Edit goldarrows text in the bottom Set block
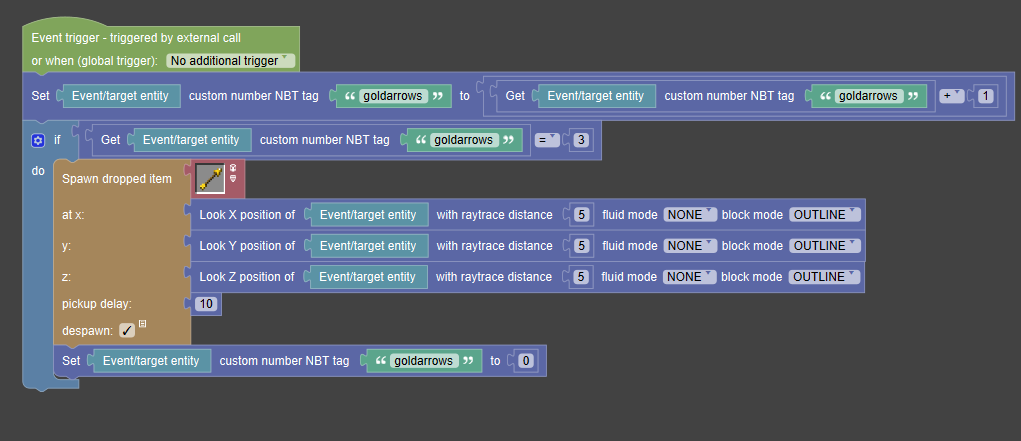This screenshot has width=1021, height=441. 424,361
